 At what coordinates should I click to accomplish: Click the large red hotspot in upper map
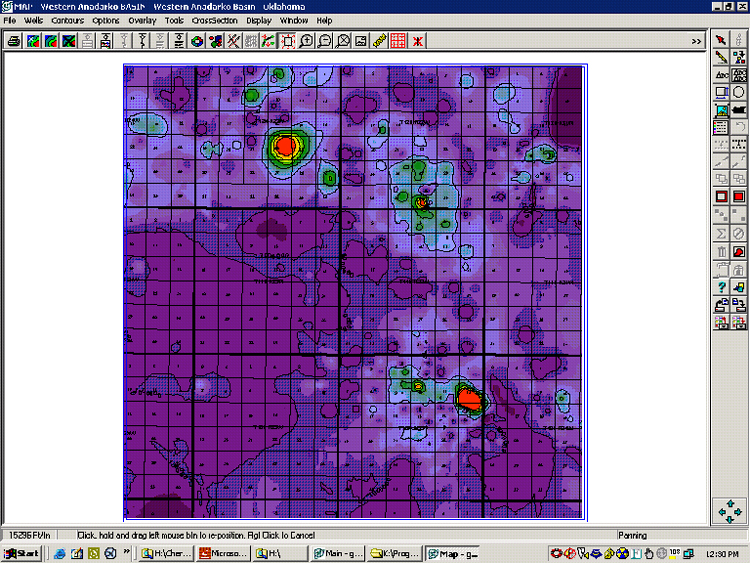coord(286,145)
